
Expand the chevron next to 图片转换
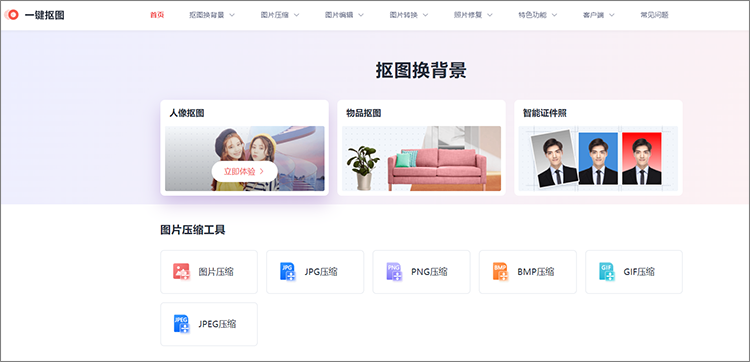(x=425, y=15)
